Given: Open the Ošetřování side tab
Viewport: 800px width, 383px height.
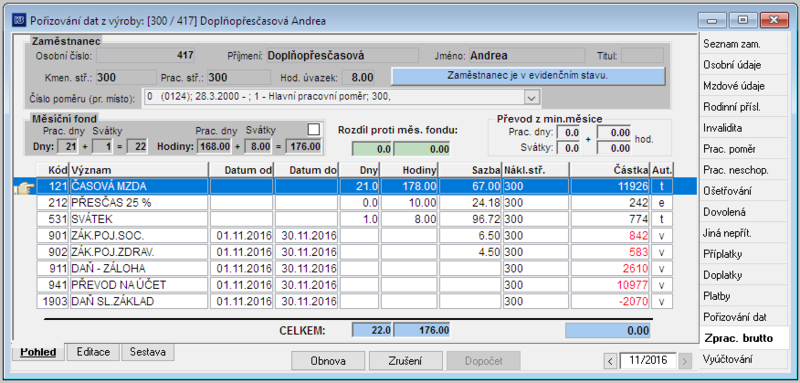Looking at the screenshot, I should pos(743,191).
